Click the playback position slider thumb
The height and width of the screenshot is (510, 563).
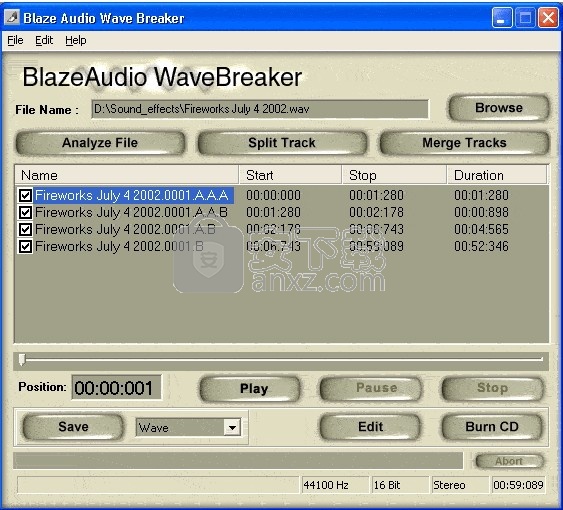click(22, 360)
